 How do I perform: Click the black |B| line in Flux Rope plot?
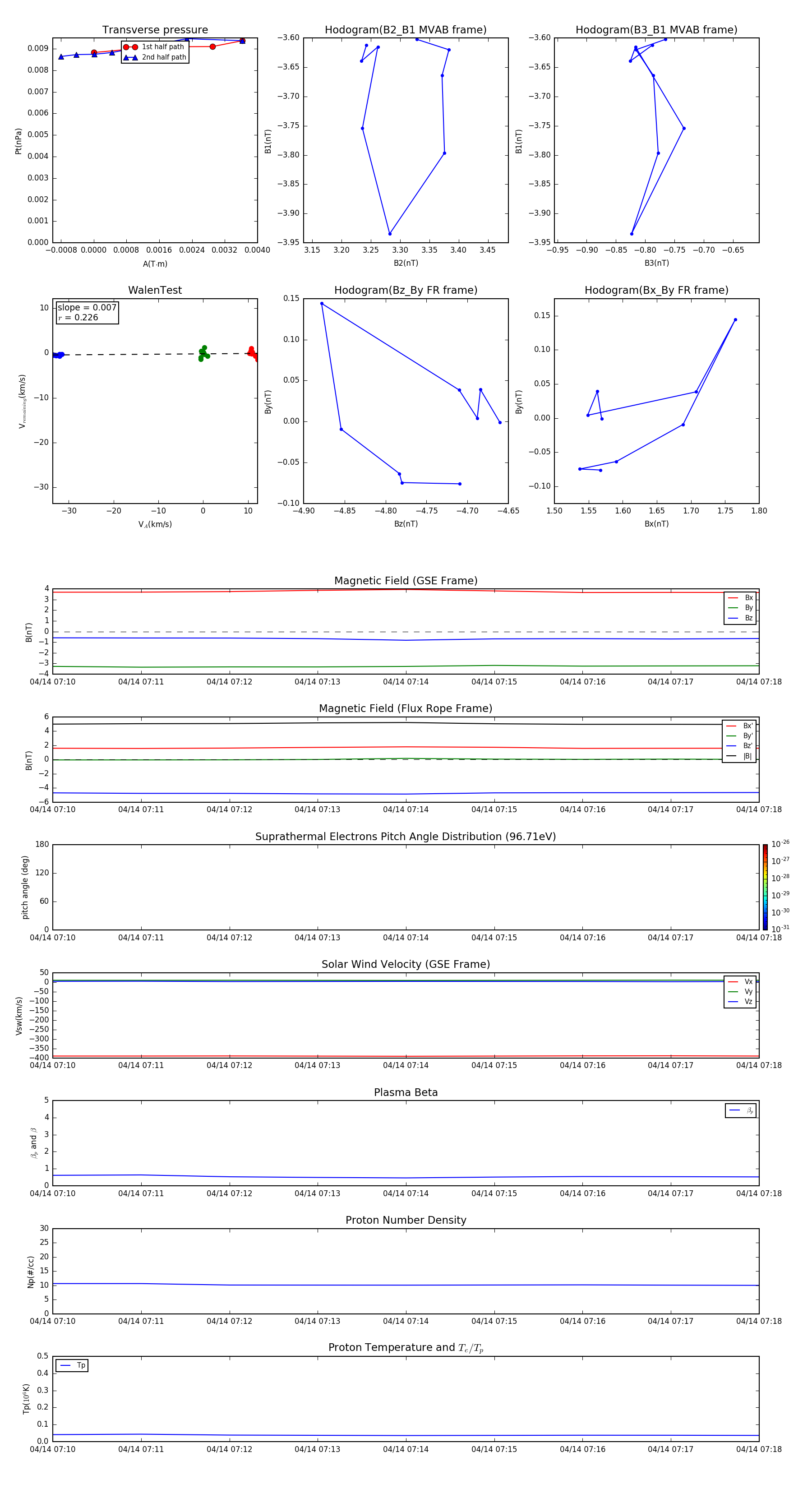406,722
